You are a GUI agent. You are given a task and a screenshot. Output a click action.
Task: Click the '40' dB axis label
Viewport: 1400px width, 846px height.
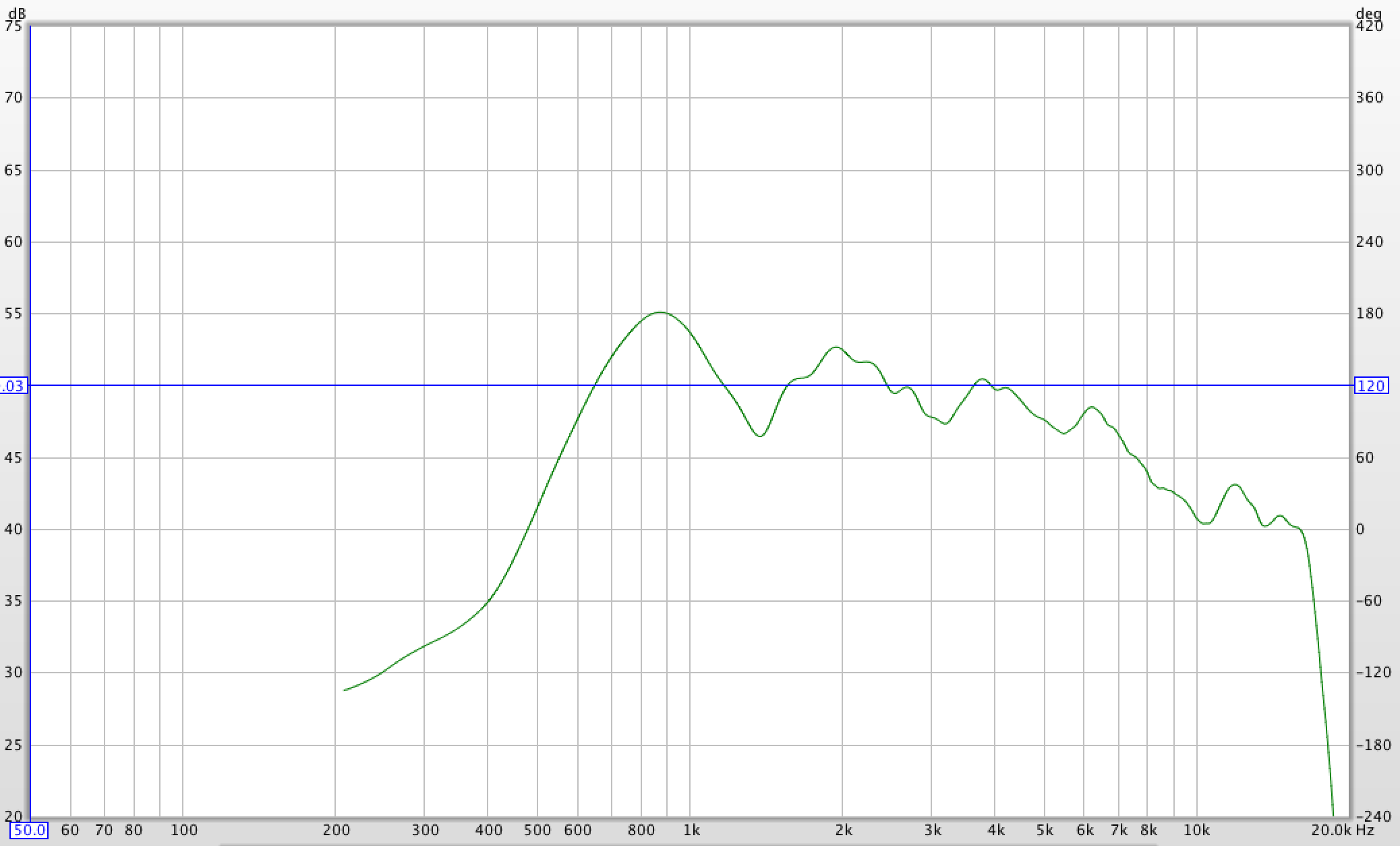pos(13,530)
